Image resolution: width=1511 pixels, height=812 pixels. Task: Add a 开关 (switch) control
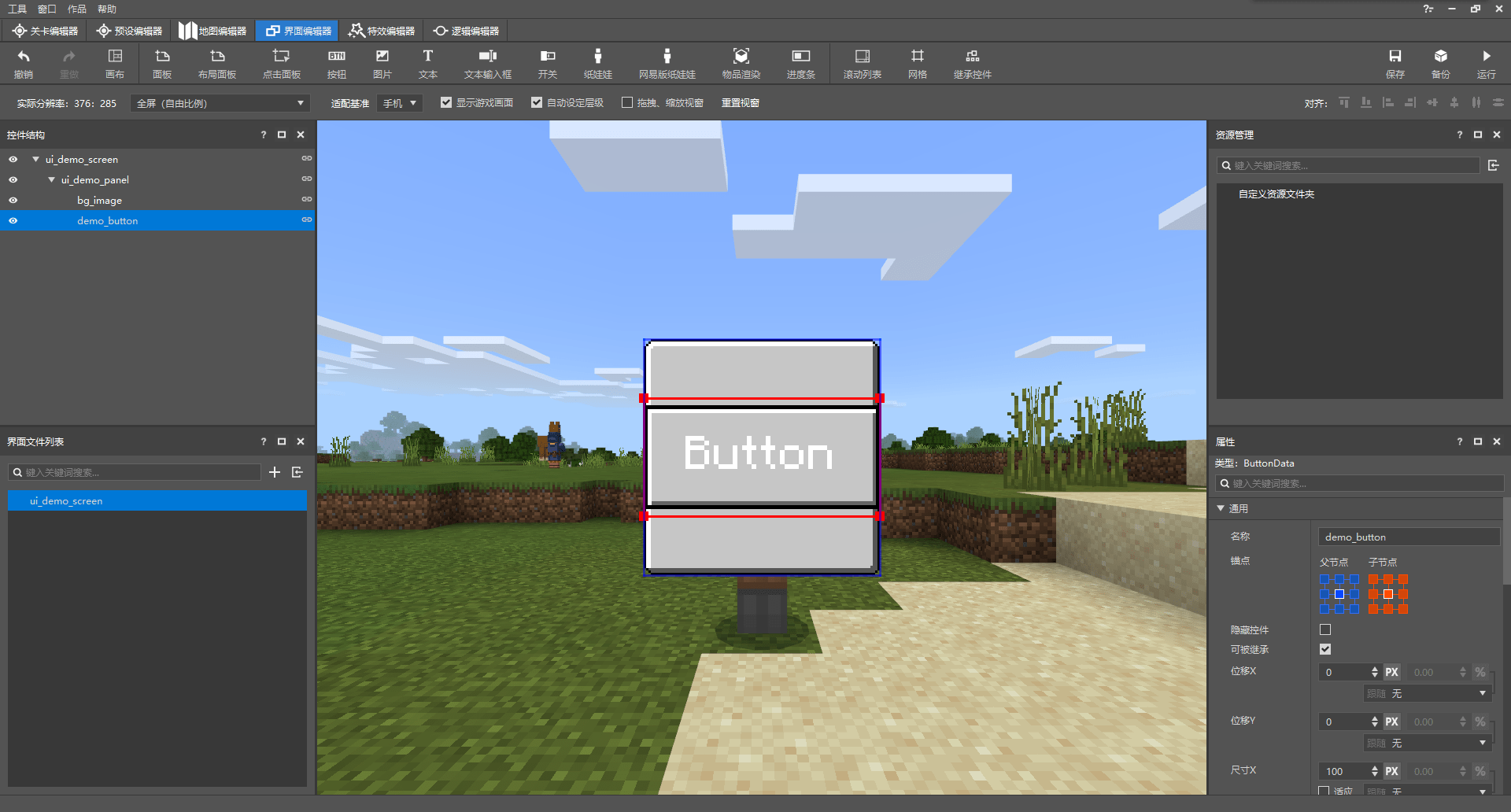(548, 63)
